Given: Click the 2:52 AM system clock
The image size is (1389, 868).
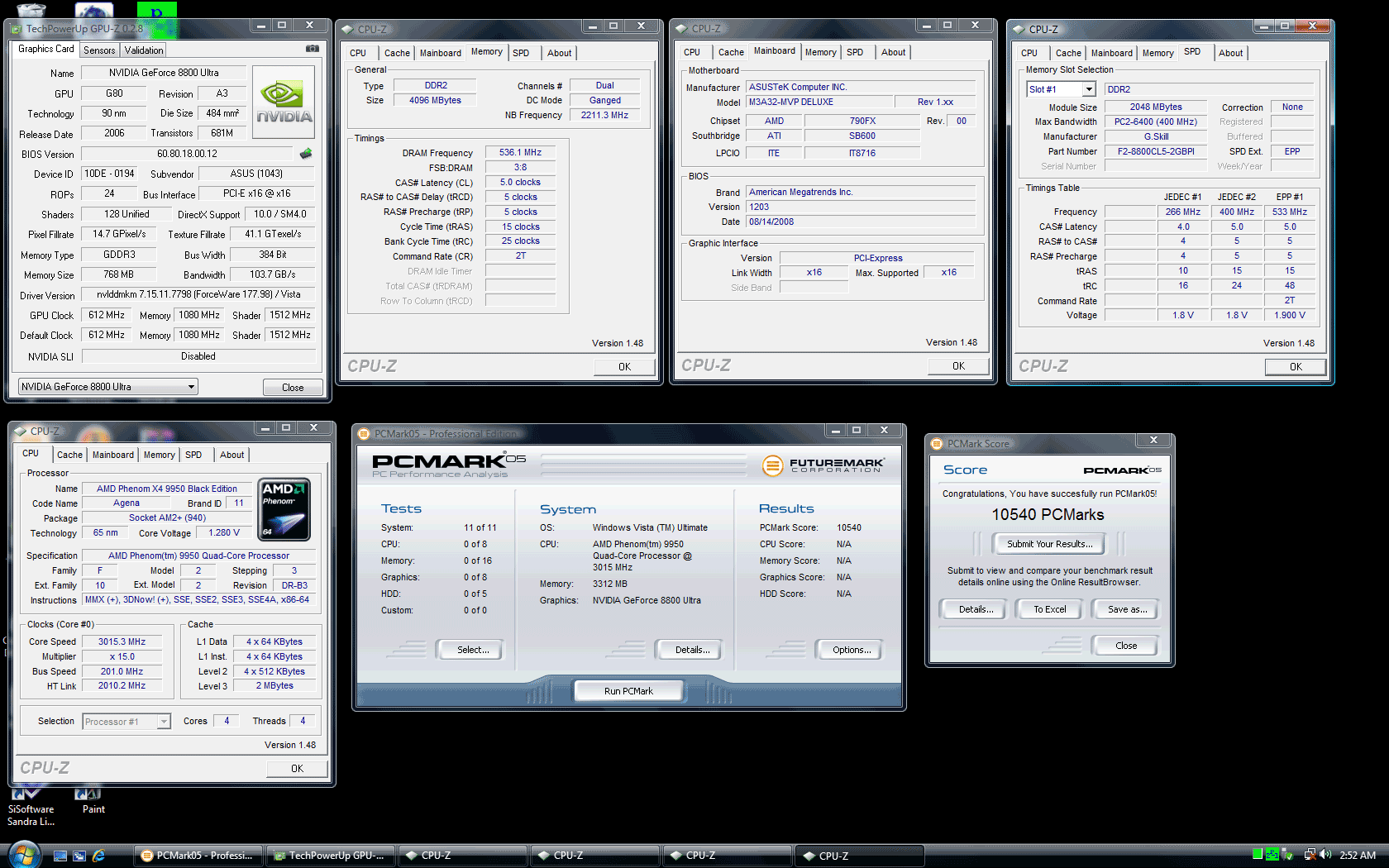Looking at the screenshot, I should [1358, 856].
